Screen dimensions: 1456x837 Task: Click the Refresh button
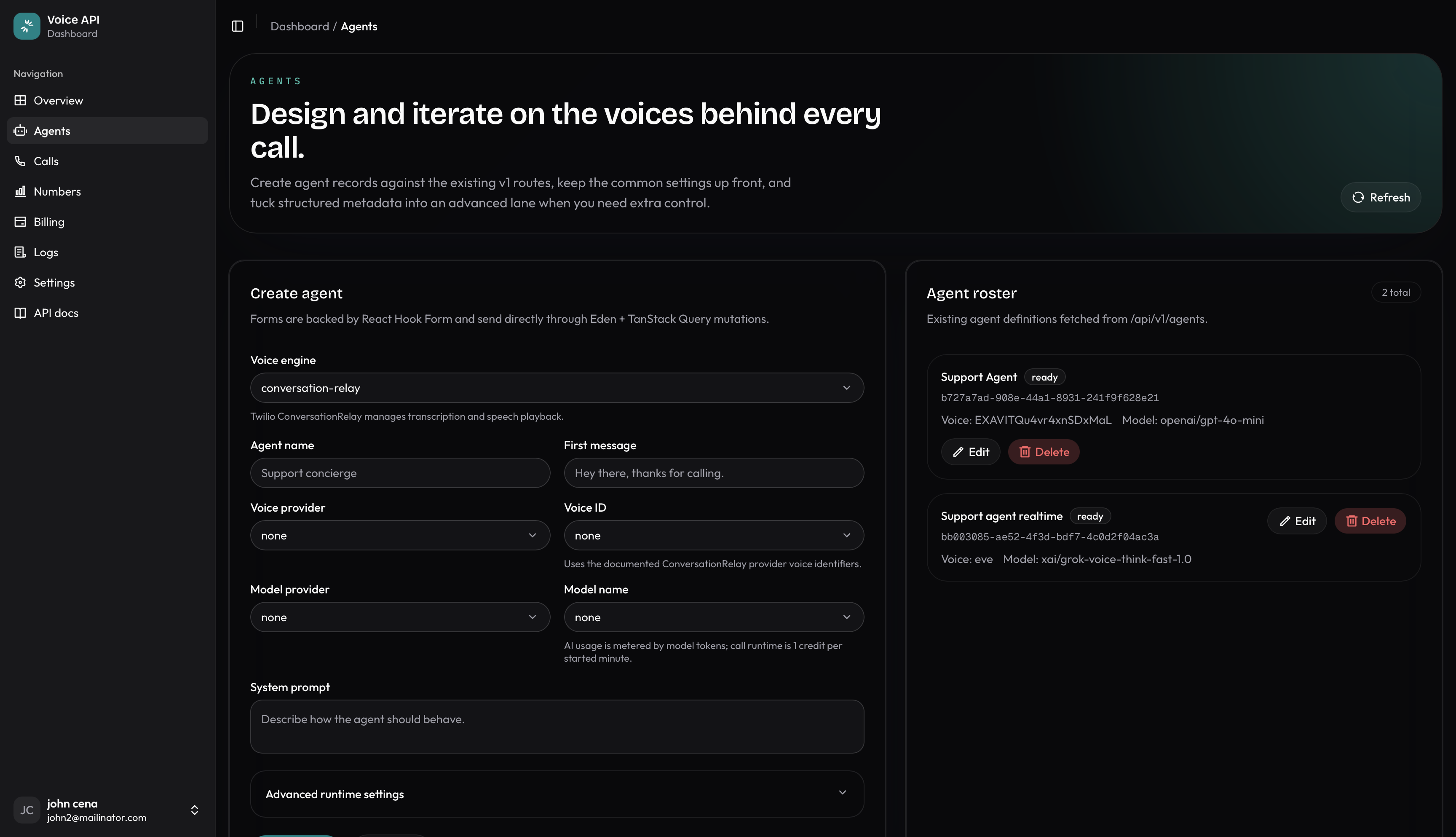[x=1380, y=198]
